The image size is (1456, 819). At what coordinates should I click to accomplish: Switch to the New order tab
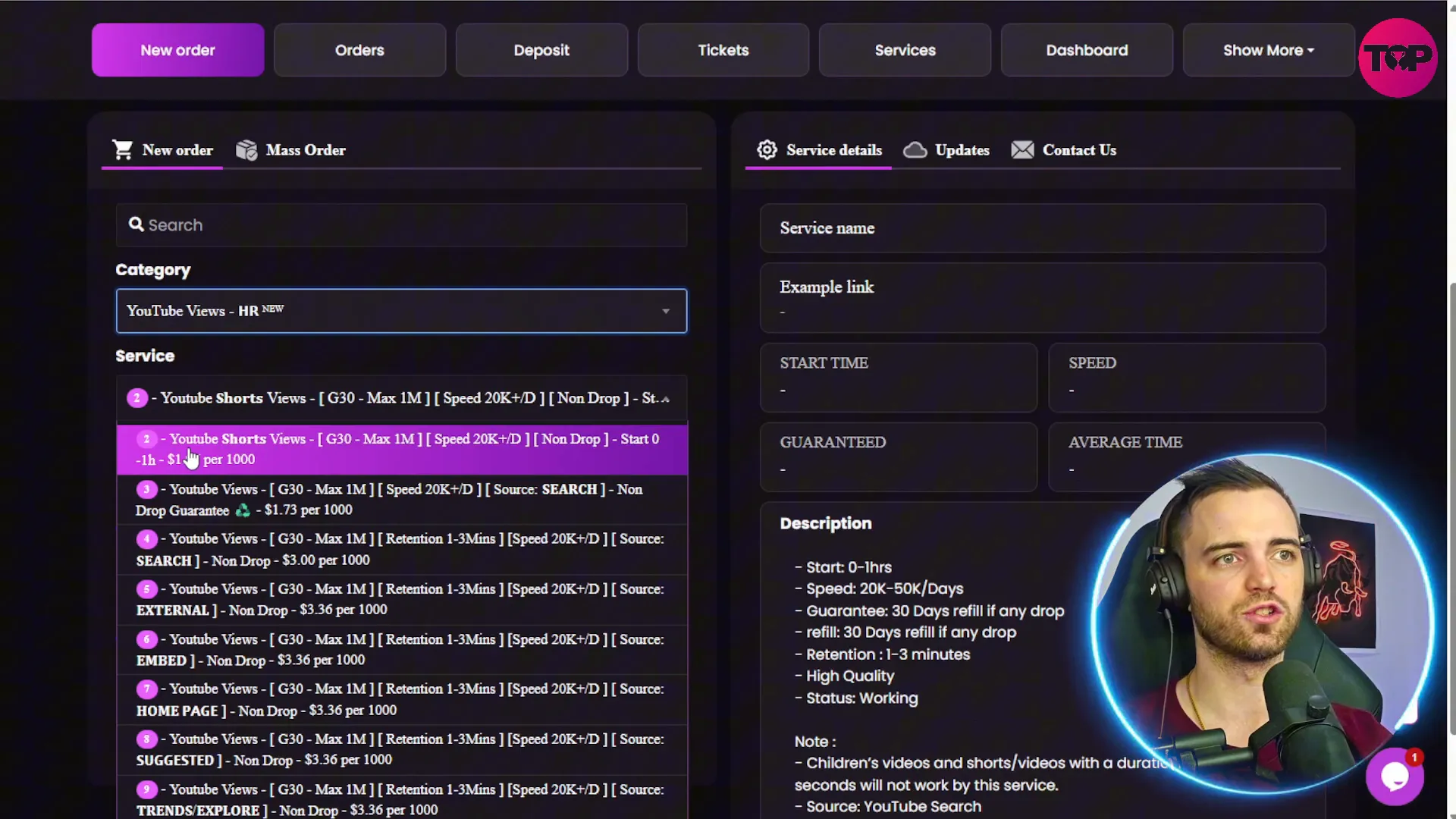point(162,150)
